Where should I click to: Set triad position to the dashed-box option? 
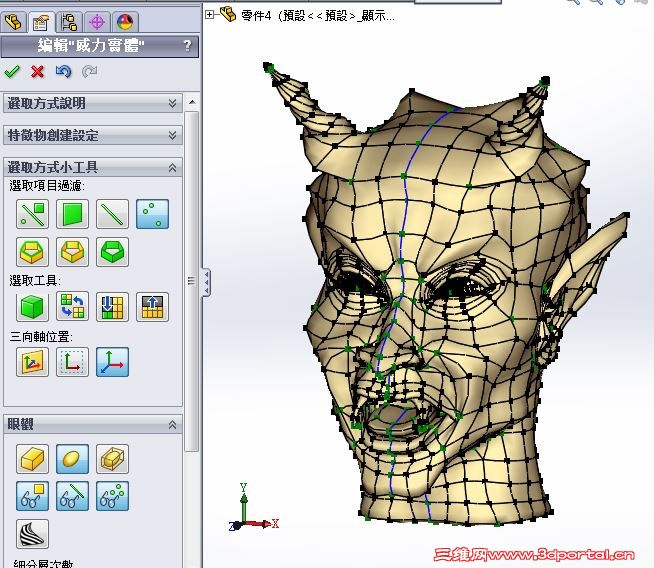pyautogui.click(x=73, y=362)
